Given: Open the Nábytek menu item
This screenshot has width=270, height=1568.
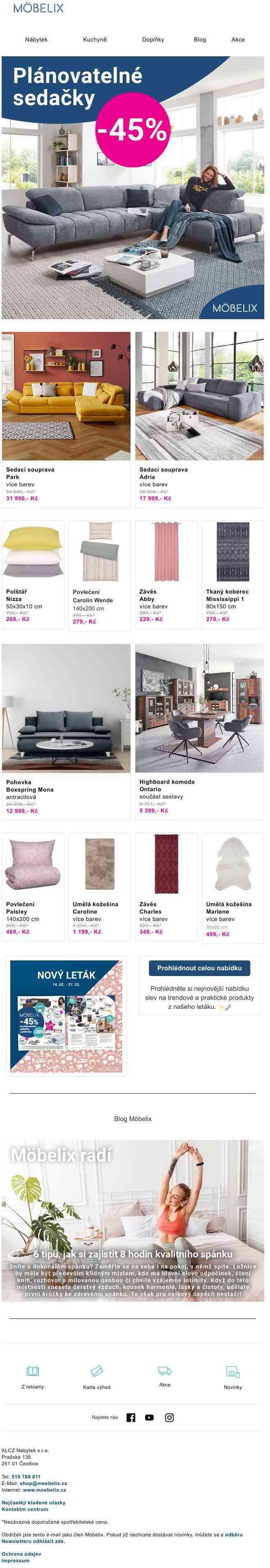Looking at the screenshot, I should [x=36, y=39].
